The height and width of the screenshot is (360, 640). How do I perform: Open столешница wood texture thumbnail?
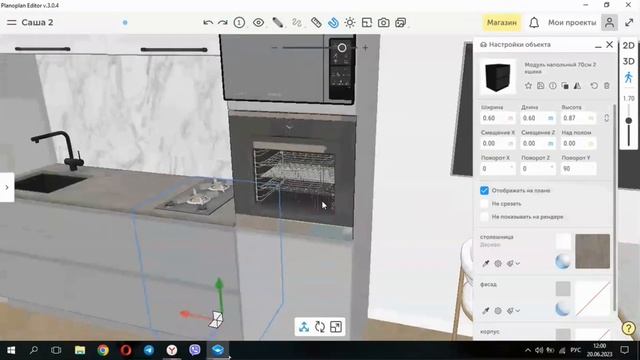pyautogui.click(x=593, y=251)
